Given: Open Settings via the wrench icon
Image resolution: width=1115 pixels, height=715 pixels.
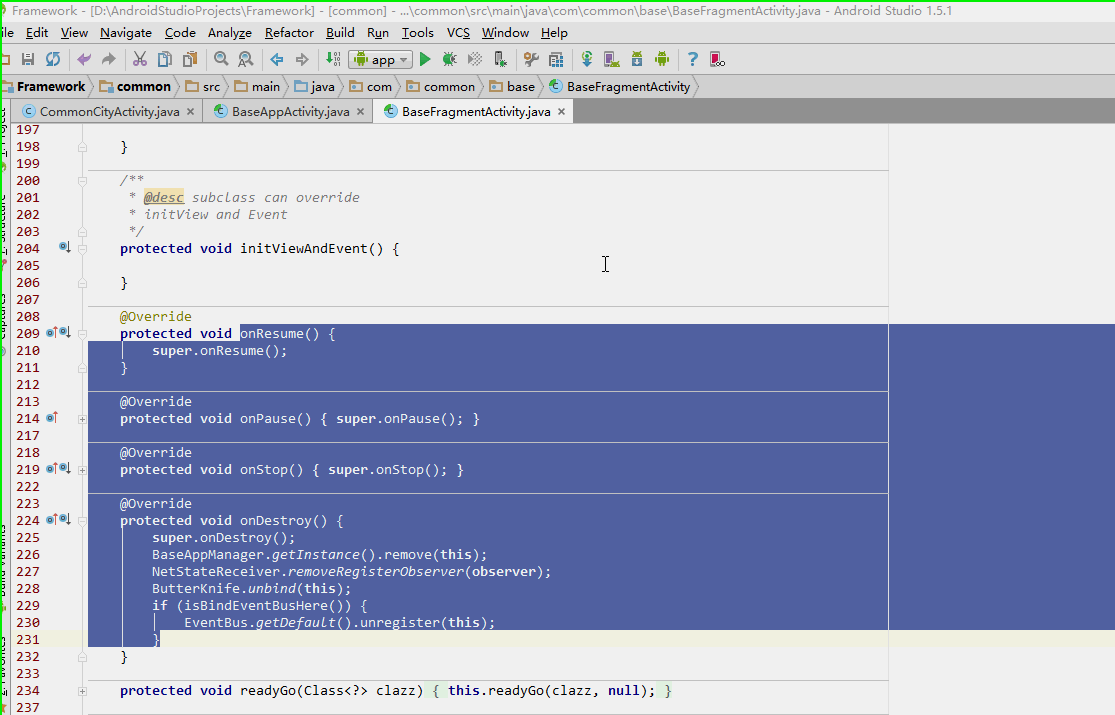Looking at the screenshot, I should coord(531,59).
